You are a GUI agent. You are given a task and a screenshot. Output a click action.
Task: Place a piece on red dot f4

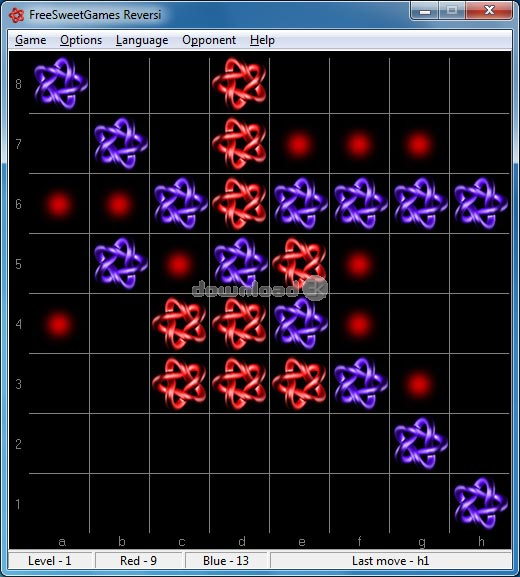pos(359,324)
